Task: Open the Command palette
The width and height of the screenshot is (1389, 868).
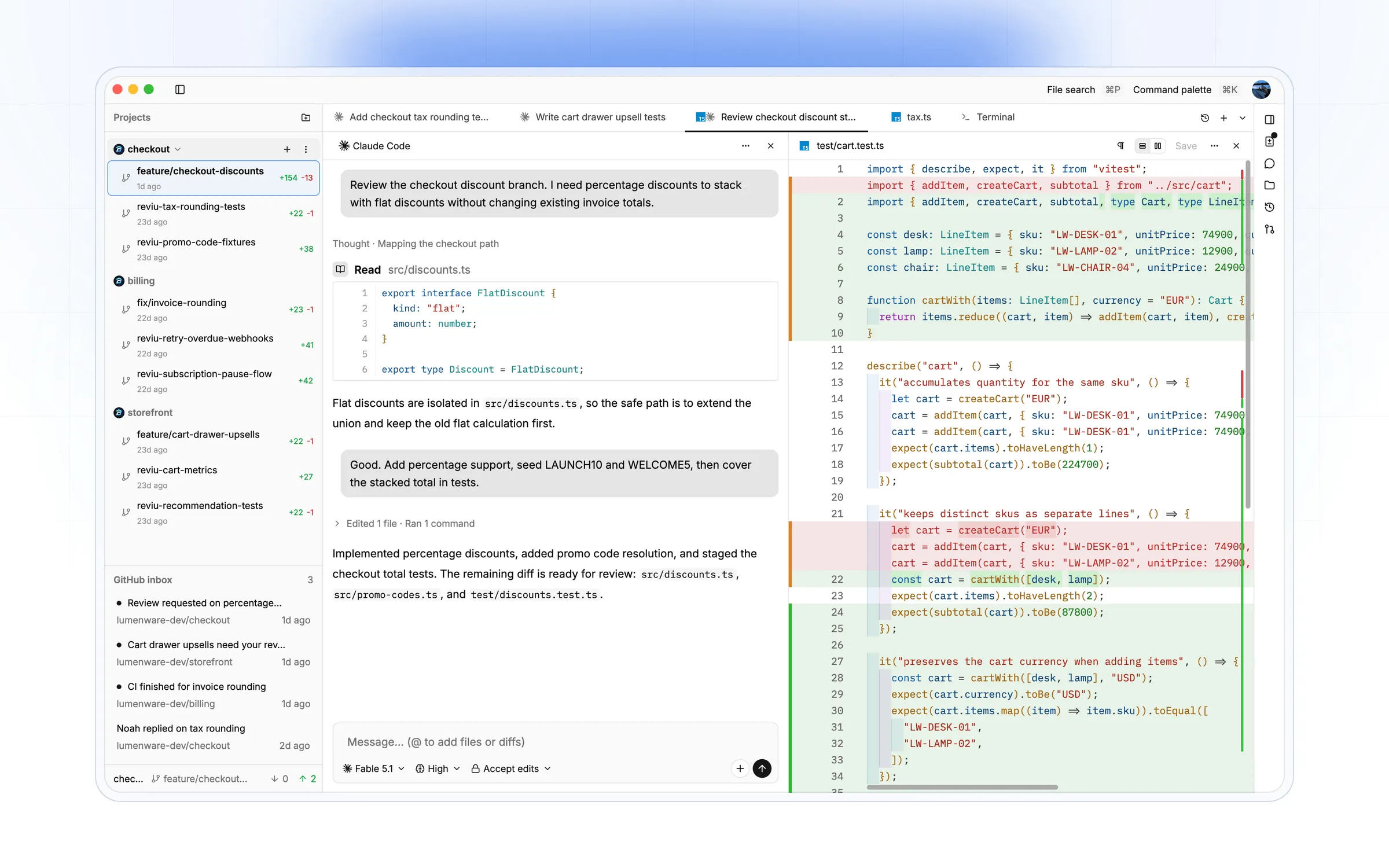Action: tap(1185, 90)
